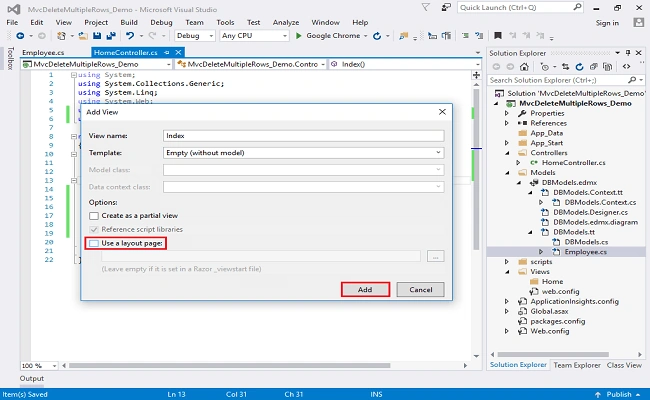This screenshot has height=400, width=650.
Task: Select DBModels.edmx in Solution Explorer
Action: [x=569, y=183]
